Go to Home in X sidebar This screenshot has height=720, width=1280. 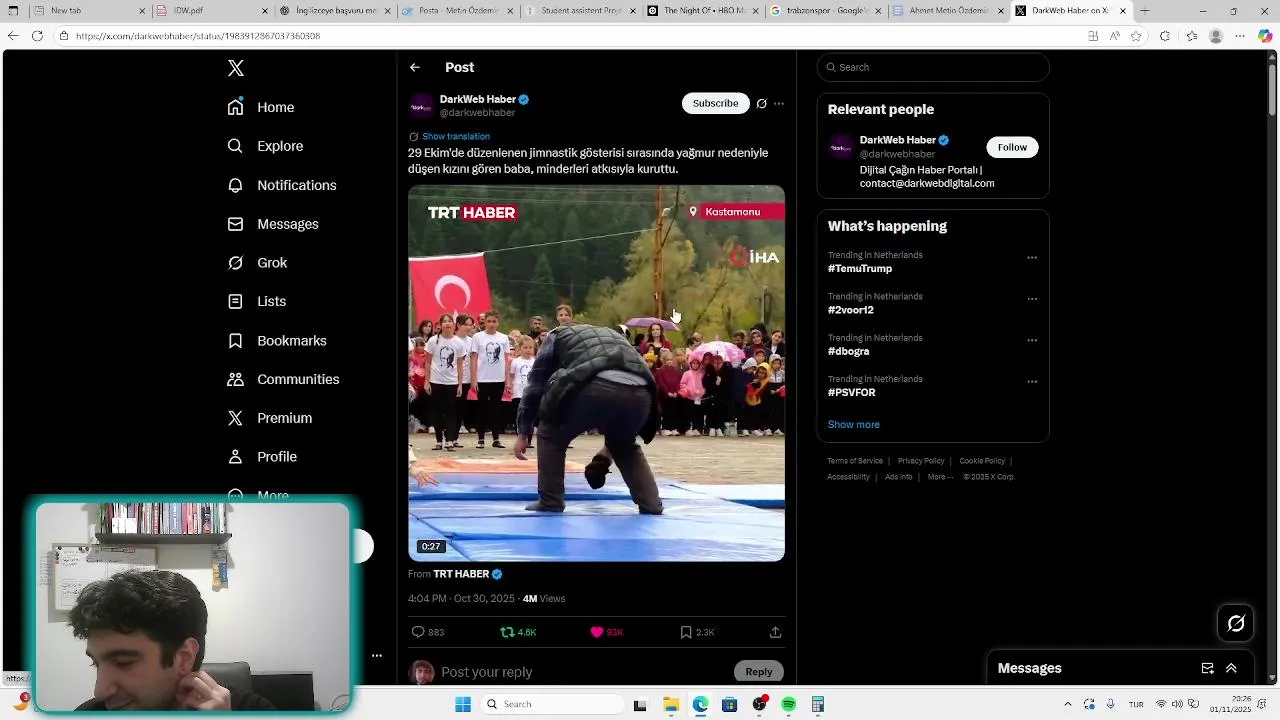tap(261, 107)
